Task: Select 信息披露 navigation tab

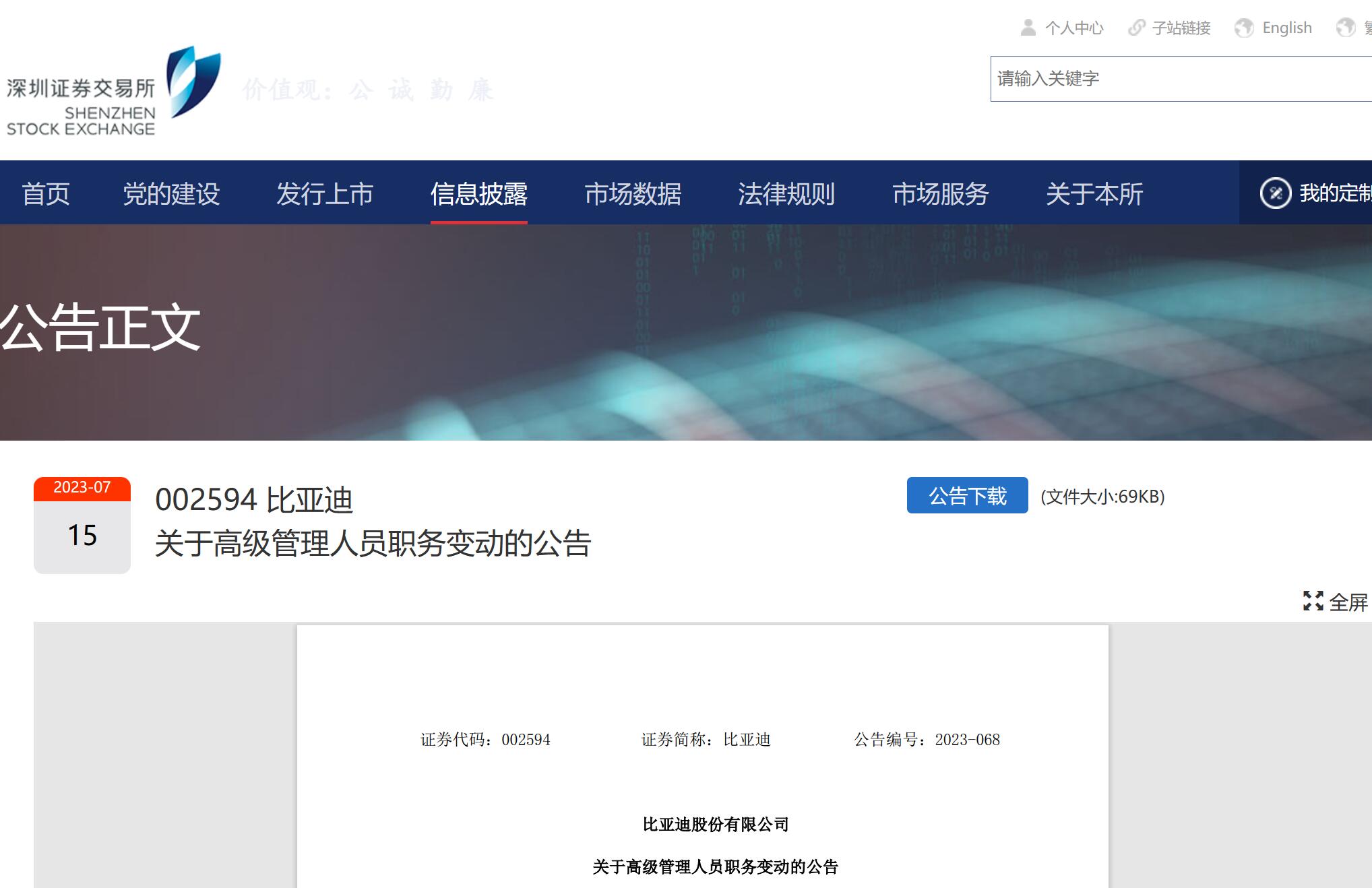Action: tap(479, 194)
